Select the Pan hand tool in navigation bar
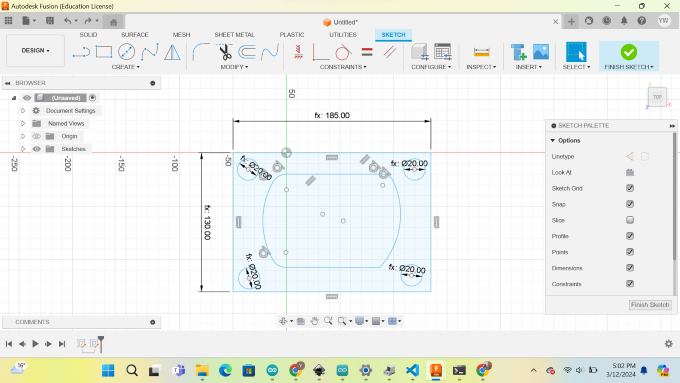Image resolution: width=680 pixels, height=383 pixels. click(x=314, y=321)
